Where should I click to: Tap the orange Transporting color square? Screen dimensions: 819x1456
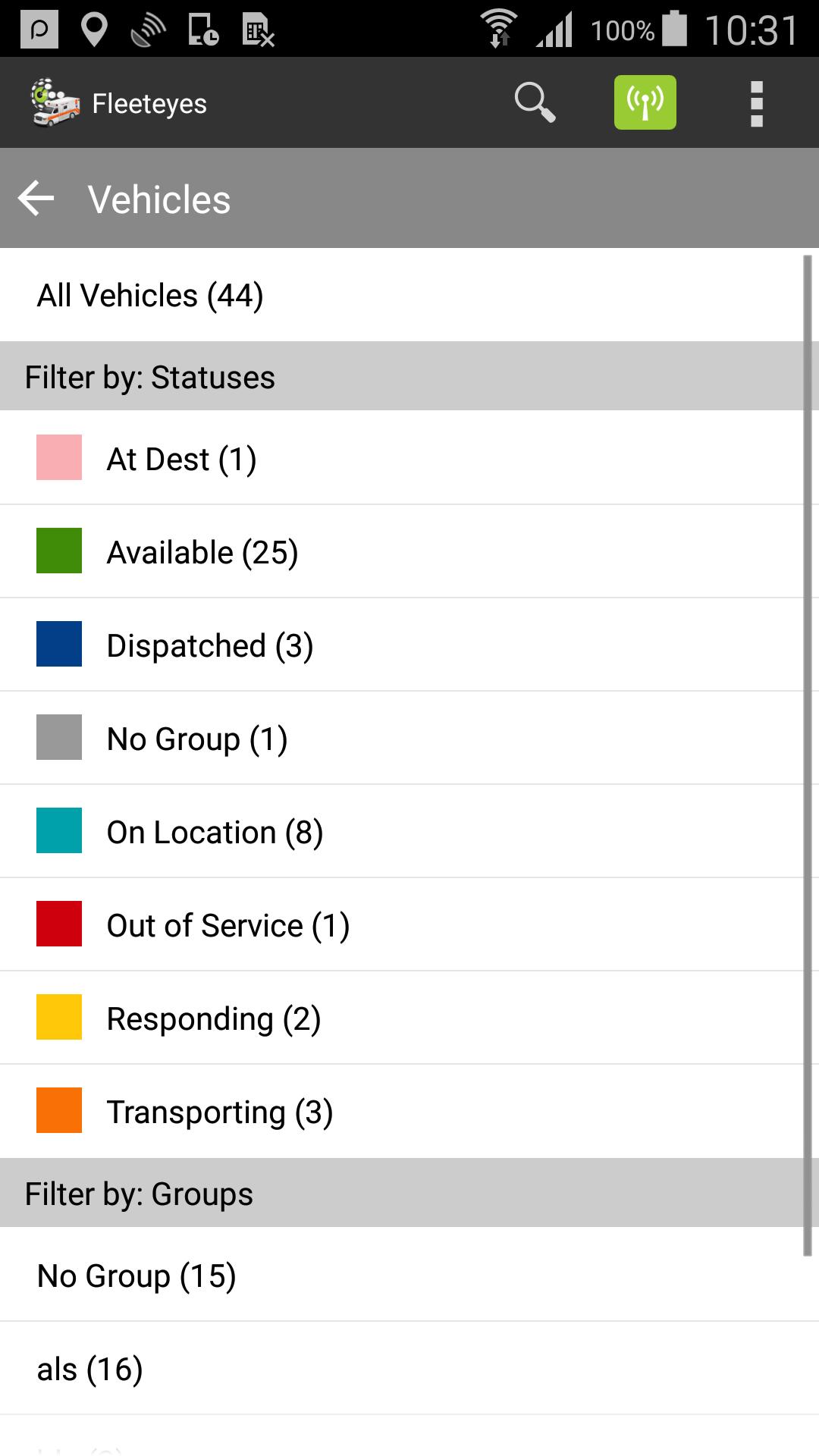pyautogui.click(x=59, y=1110)
